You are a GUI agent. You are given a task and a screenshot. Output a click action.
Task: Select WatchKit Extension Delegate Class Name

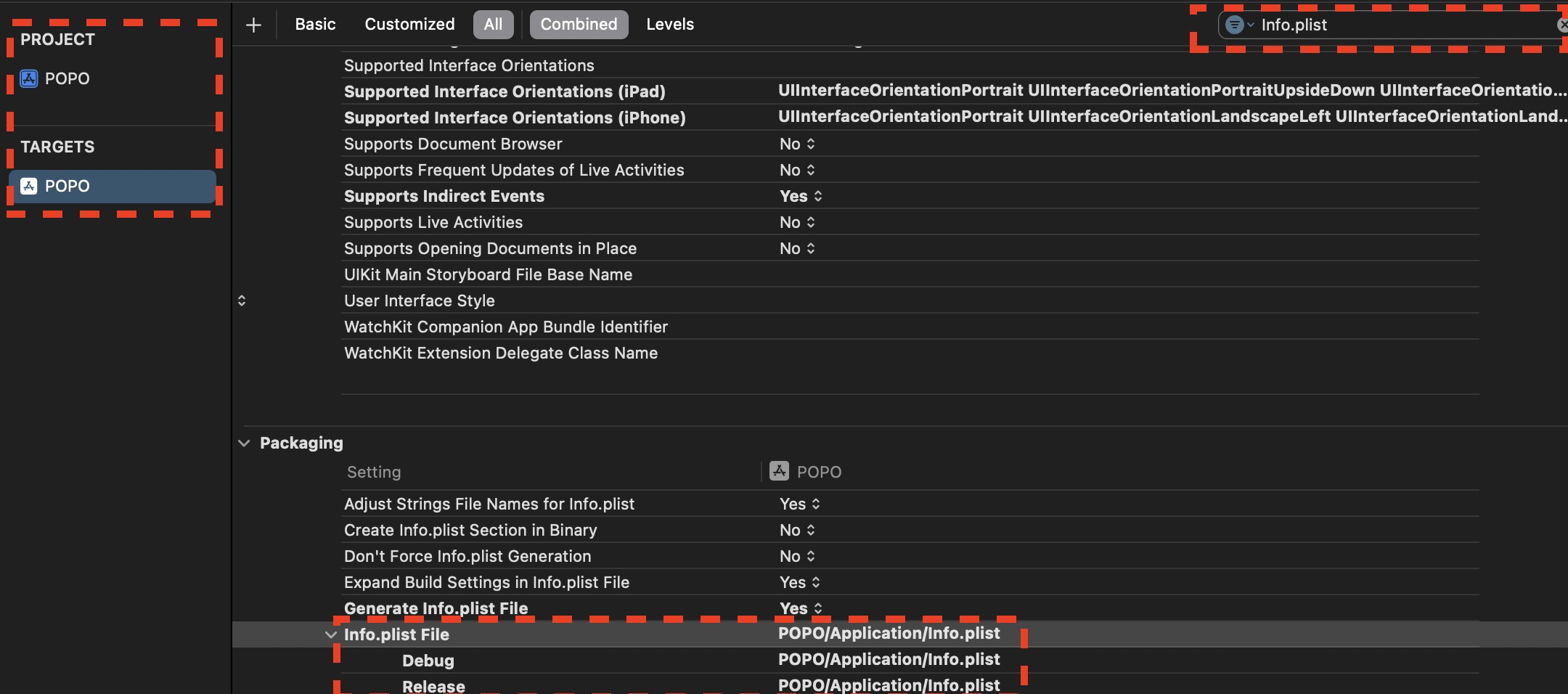pyautogui.click(x=501, y=353)
